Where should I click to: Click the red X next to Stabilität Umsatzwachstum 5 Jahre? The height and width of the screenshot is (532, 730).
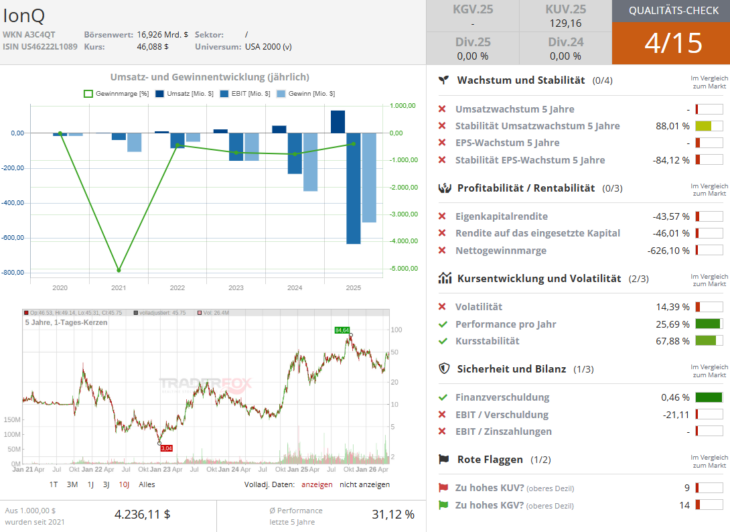[442, 126]
